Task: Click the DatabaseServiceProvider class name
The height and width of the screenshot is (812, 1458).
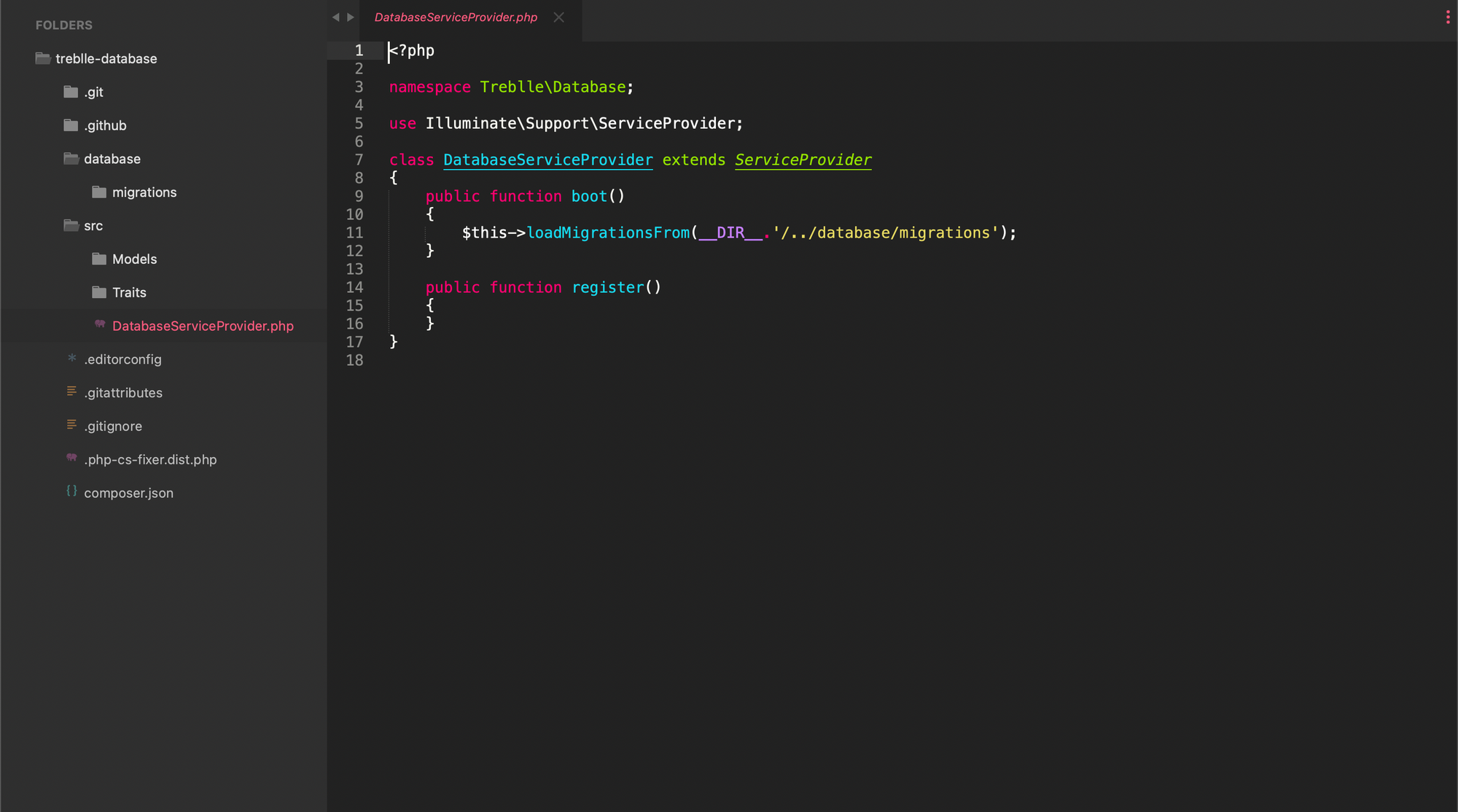Action: click(x=548, y=160)
